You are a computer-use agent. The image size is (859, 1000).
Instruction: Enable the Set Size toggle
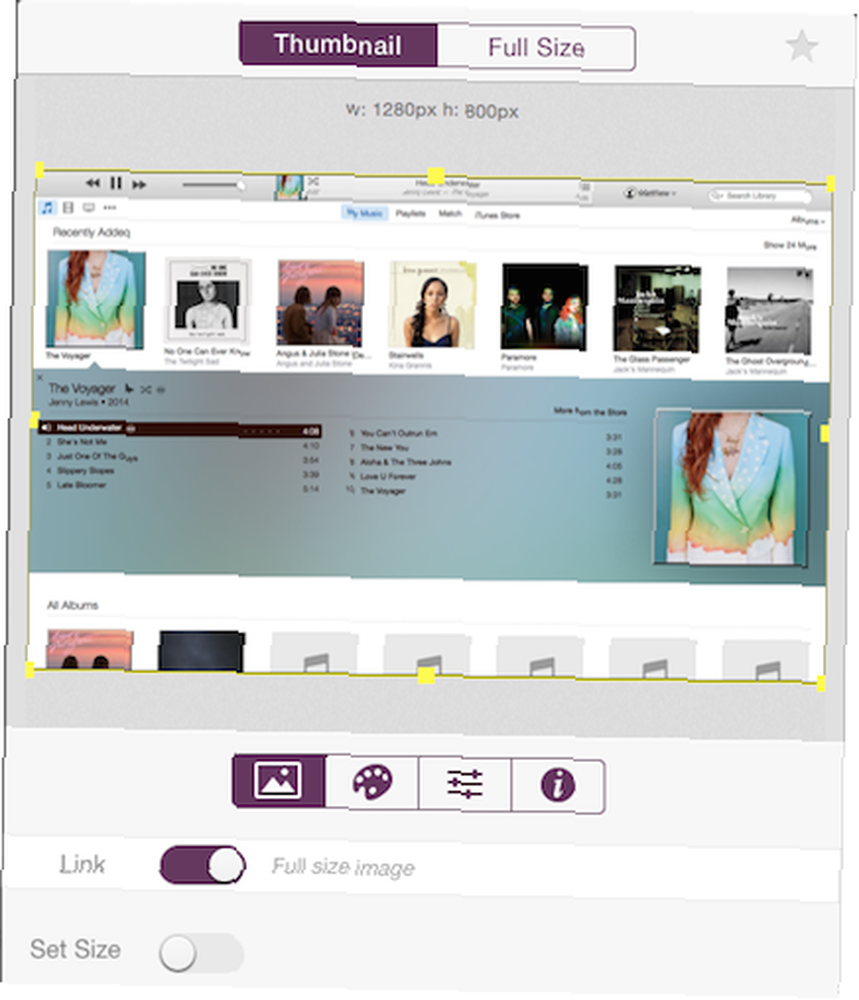pos(201,953)
